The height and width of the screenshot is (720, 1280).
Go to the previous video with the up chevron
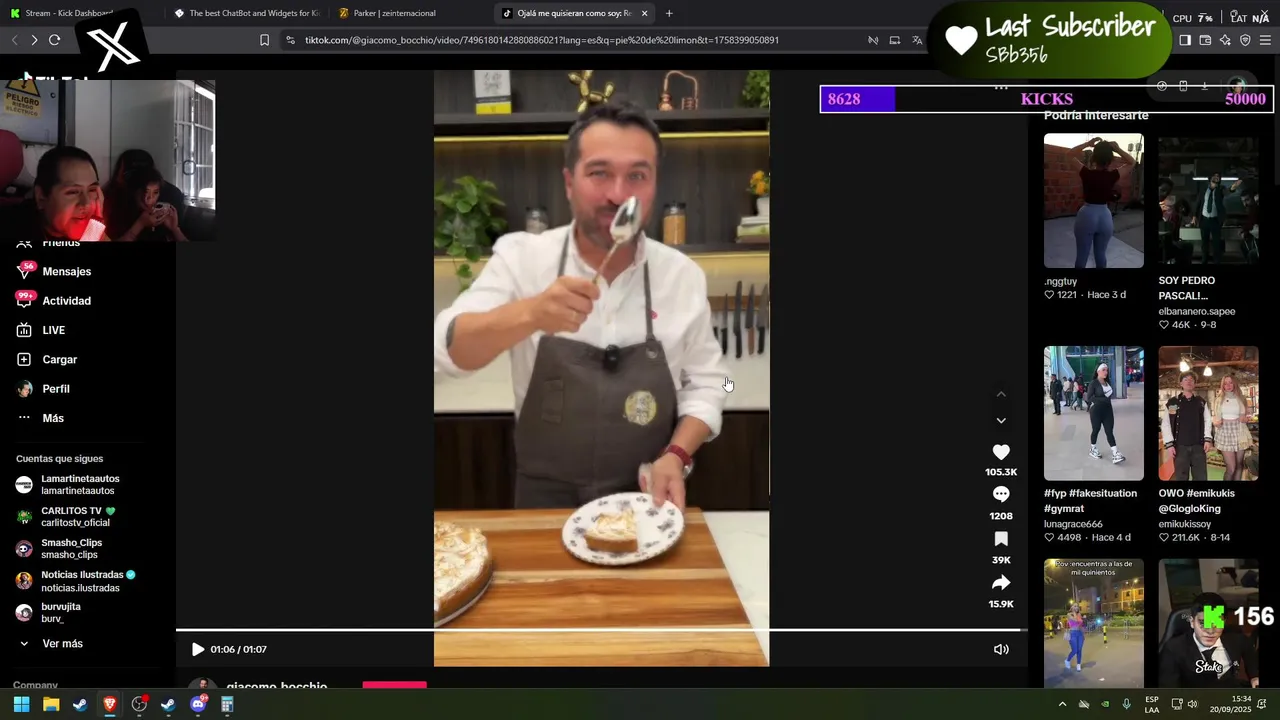pyautogui.click(x=1001, y=394)
